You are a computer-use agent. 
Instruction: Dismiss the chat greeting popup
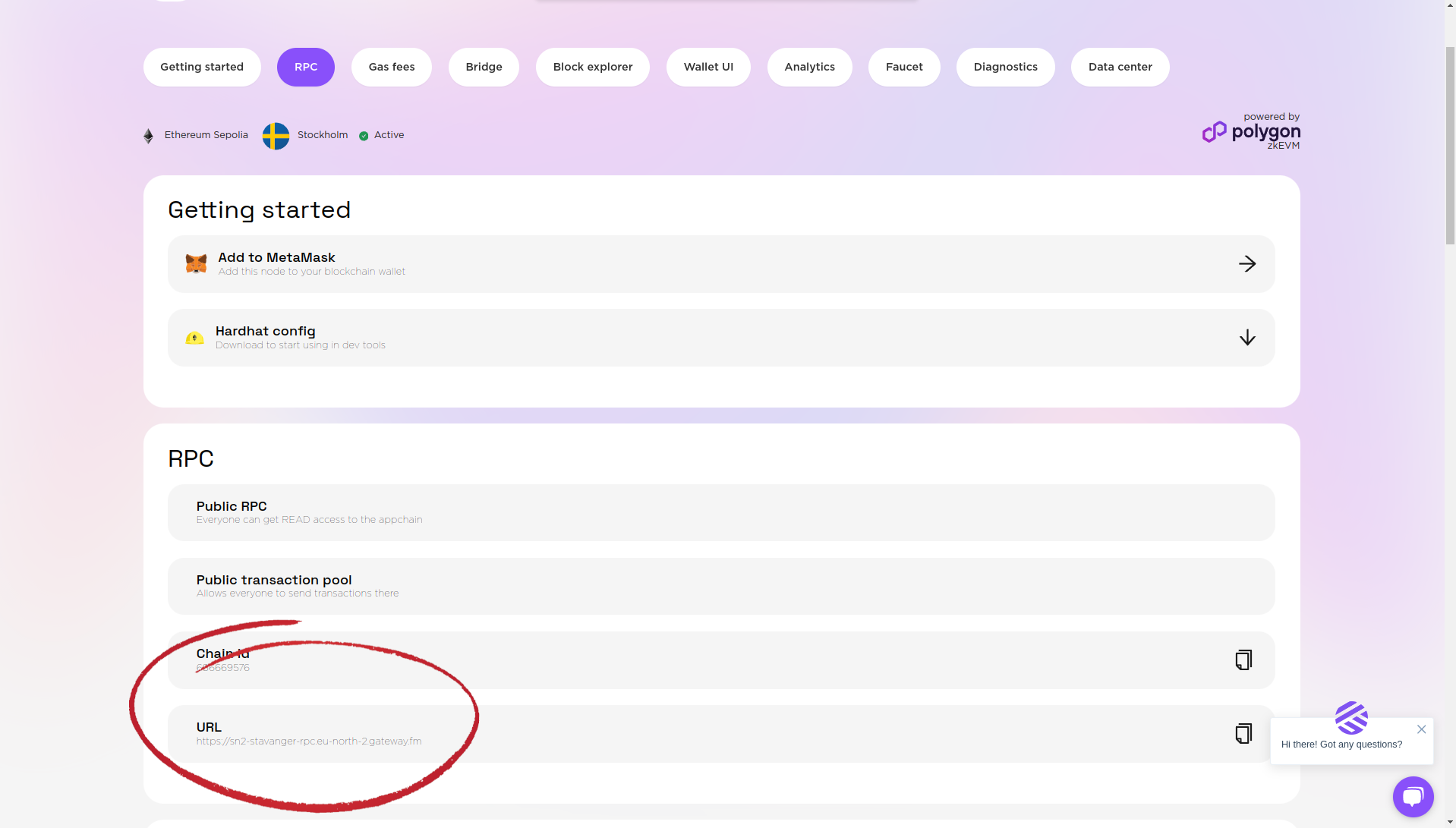pyautogui.click(x=1421, y=729)
